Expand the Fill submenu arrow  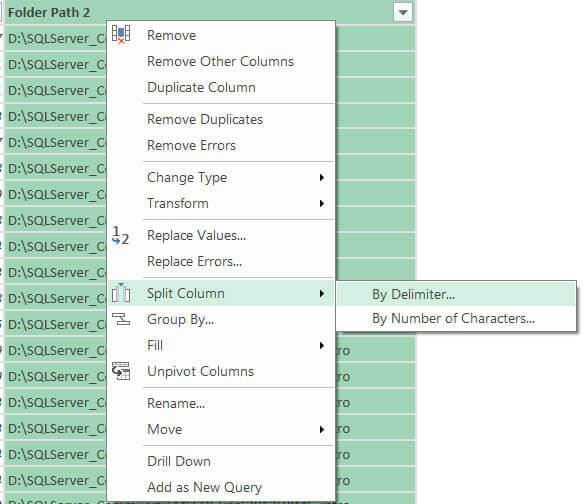point(322,345)
